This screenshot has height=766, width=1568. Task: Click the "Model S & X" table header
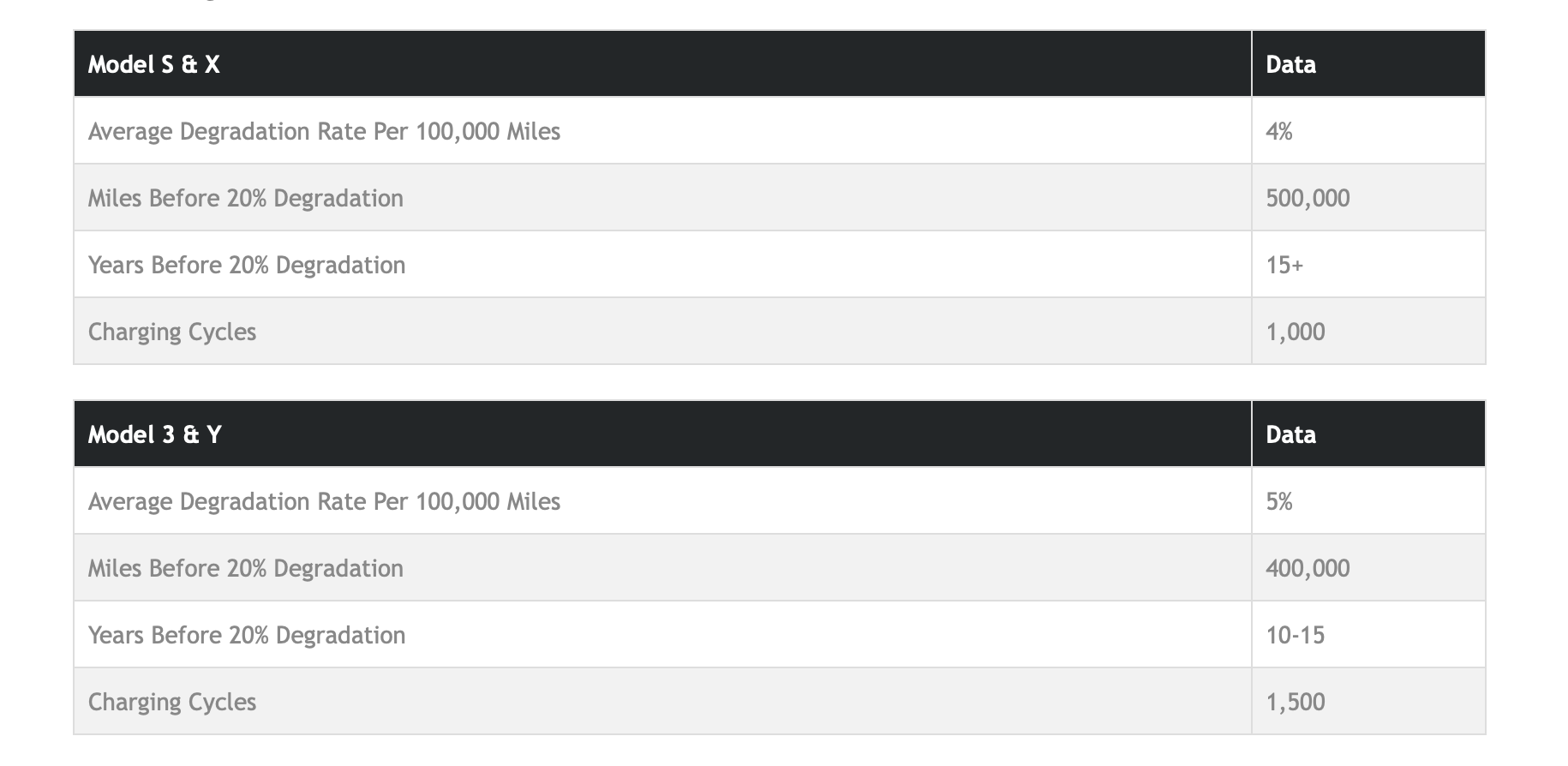point(154,65)
